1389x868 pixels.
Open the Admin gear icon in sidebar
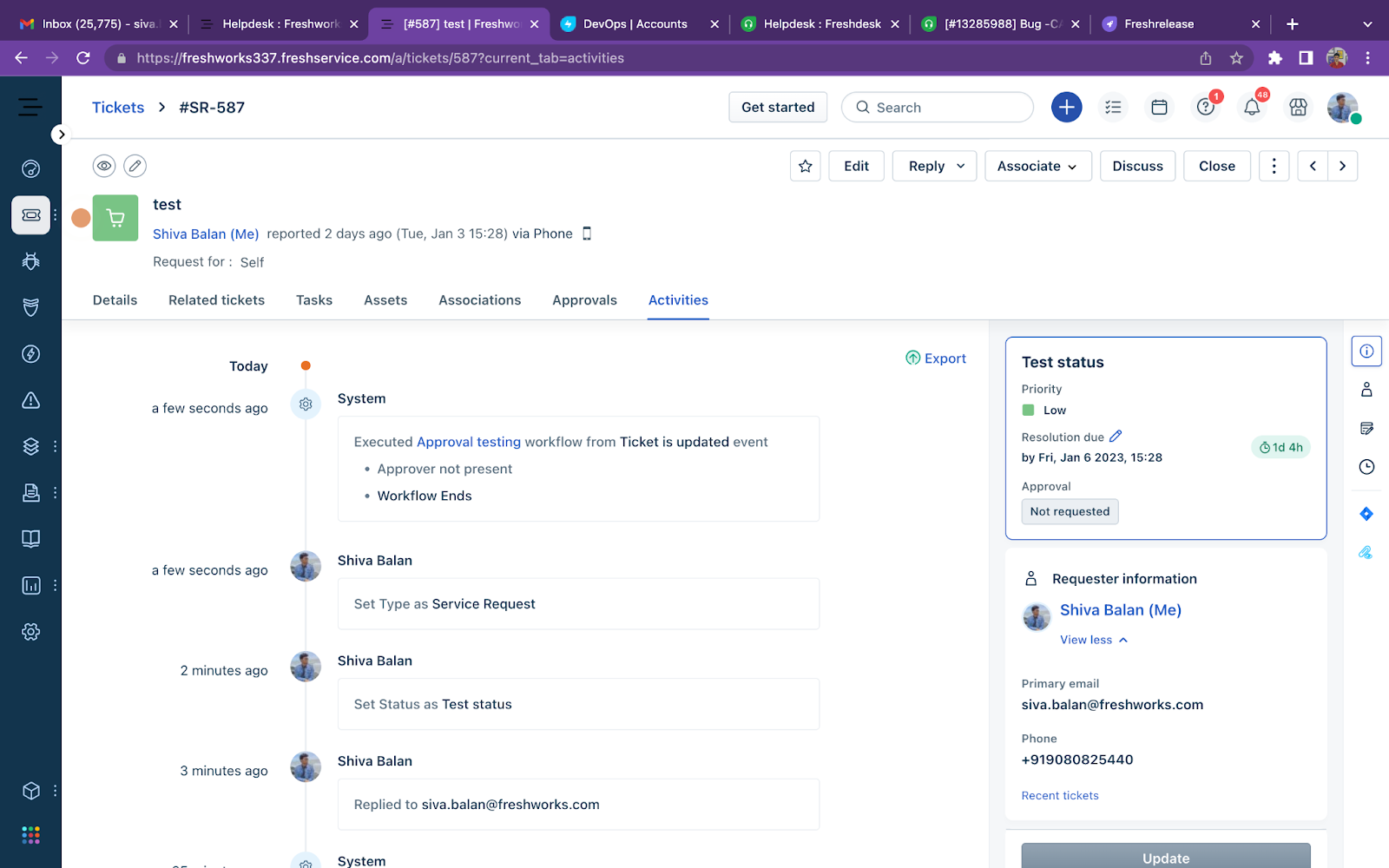pos(30,632)
